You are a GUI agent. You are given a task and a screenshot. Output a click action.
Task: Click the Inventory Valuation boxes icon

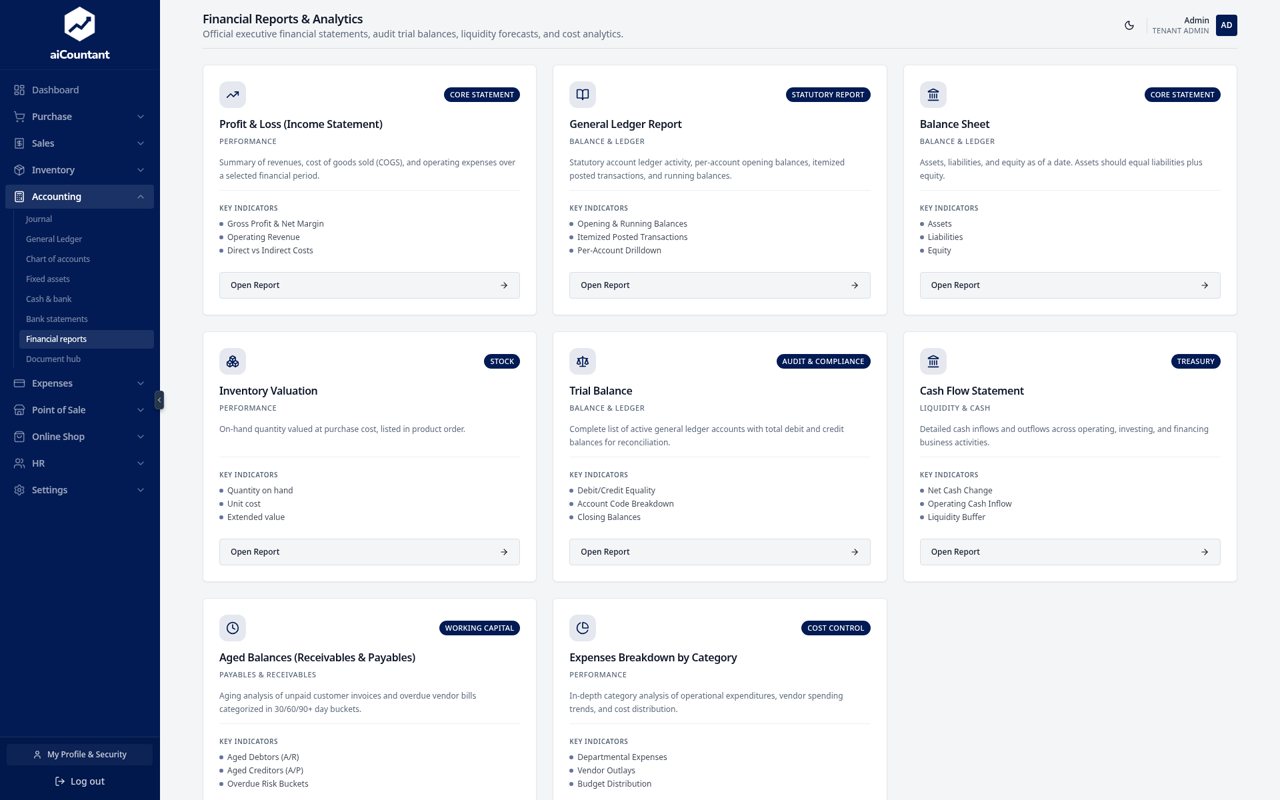[x=232, y=361]
